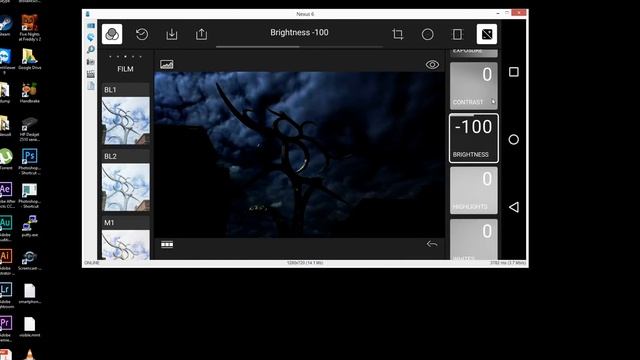Click the FILM category label
Image resolution: width=640 pixels, height=360 pixels.
tap(125, 69)
